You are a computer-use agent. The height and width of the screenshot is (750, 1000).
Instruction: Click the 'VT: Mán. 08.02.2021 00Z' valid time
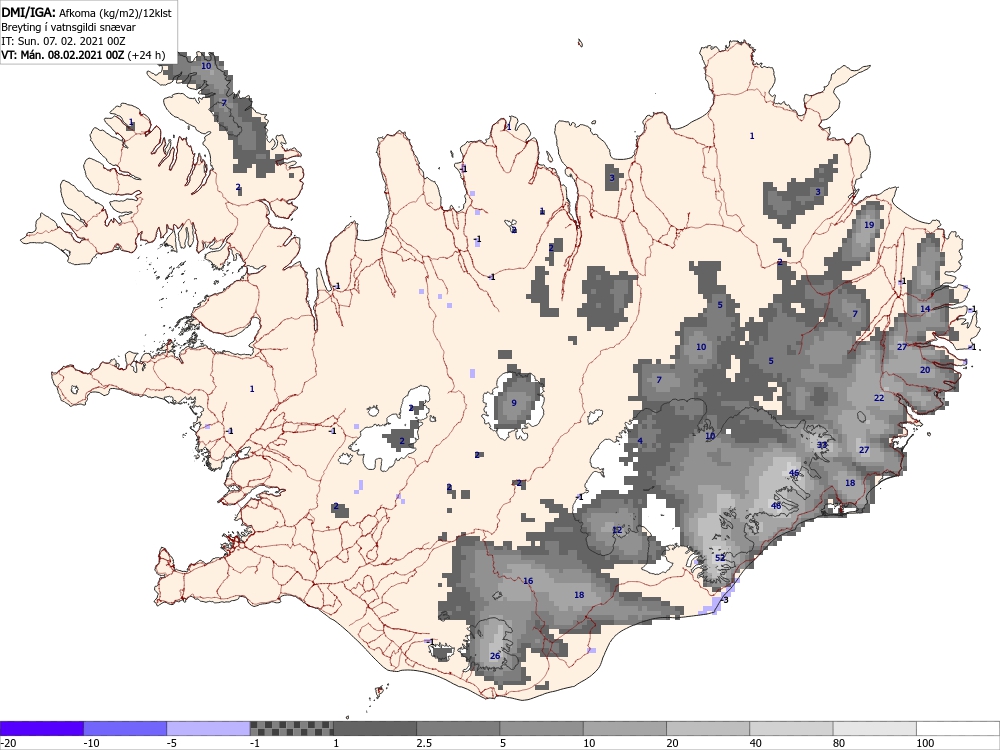pyautogui.click(x=62, y=55)
